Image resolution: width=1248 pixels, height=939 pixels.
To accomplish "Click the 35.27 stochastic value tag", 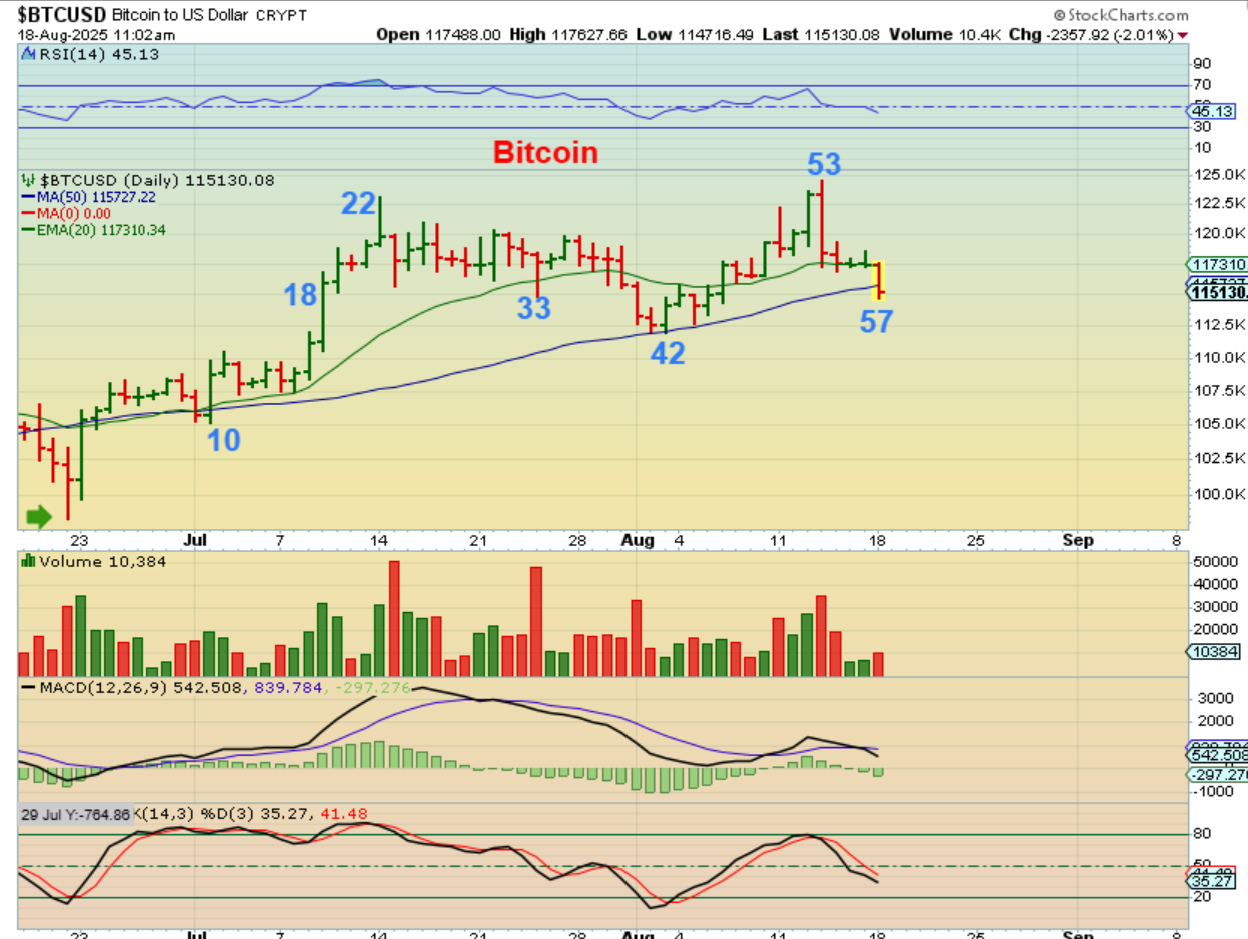I will [1210, 881].
